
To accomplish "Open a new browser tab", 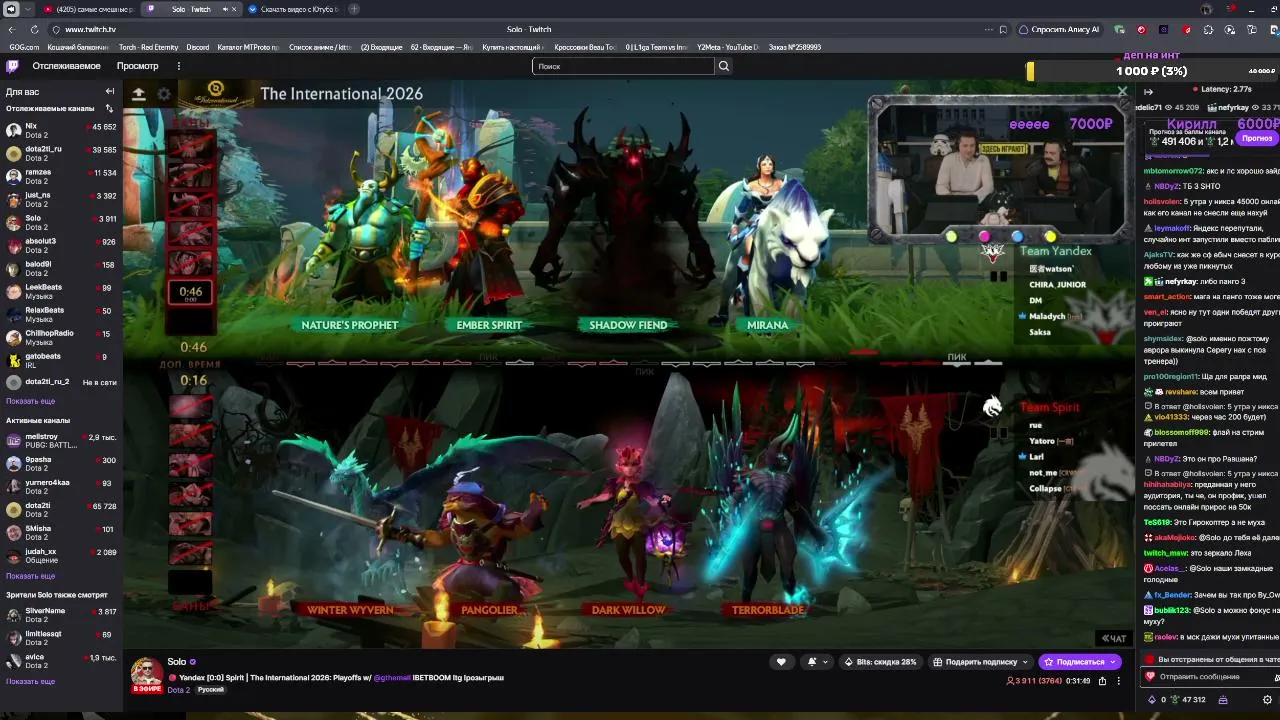I will point(354,9).
